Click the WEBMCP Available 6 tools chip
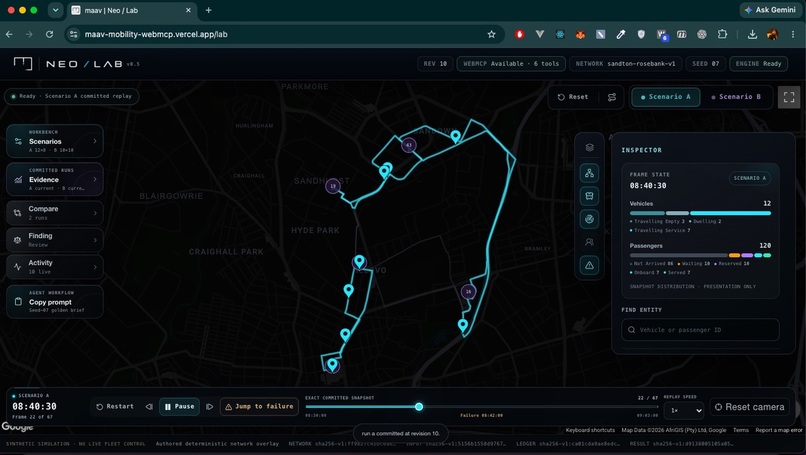806x455 pixels. pos(511,64)
